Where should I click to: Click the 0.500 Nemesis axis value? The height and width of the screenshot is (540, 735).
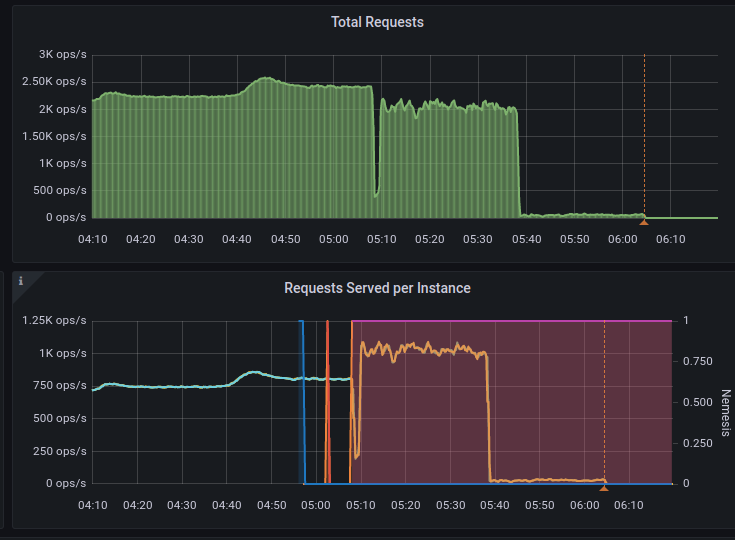(698, 402)
